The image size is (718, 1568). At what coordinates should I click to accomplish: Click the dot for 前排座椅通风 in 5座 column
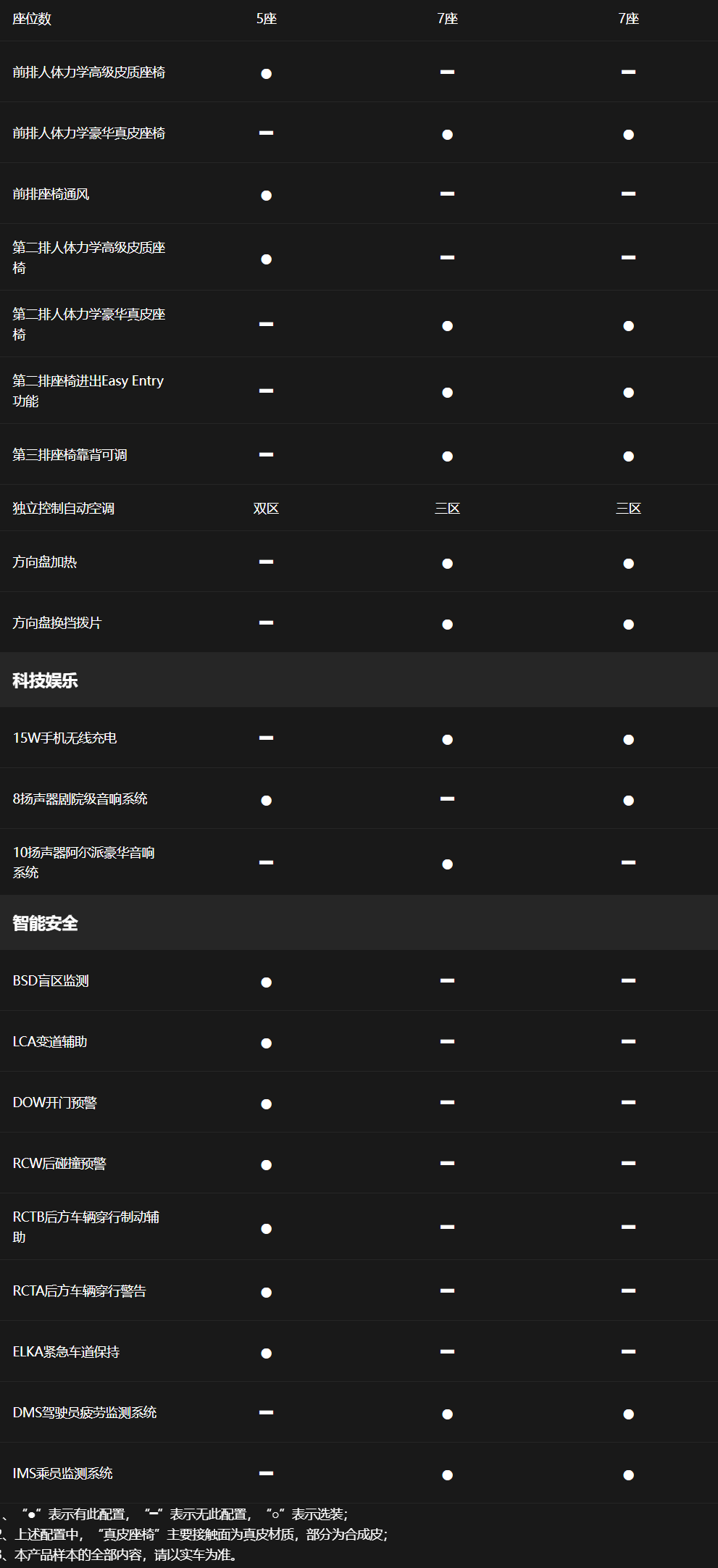click(x=266, y=196)
